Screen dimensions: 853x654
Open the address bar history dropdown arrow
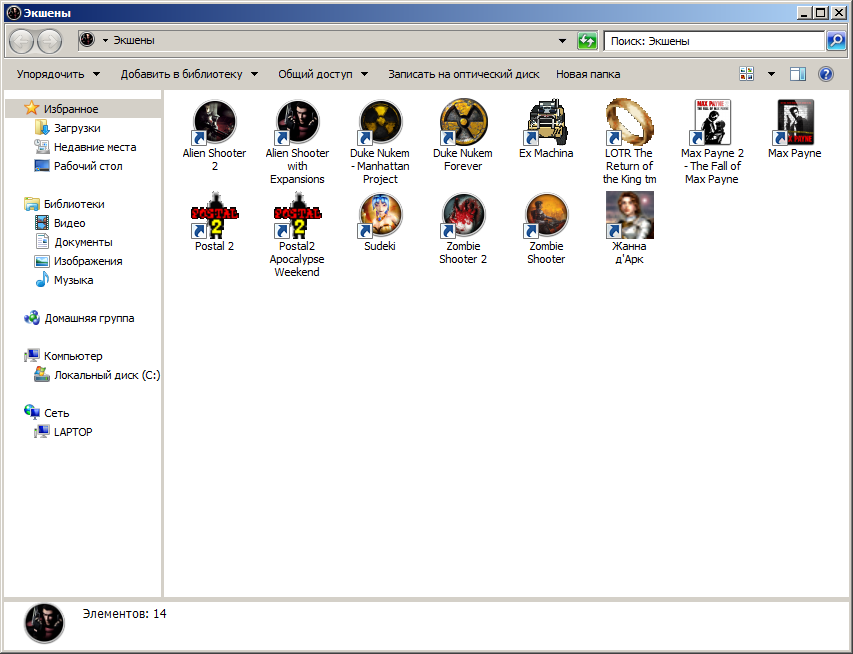pyautogui.click(x=563, y=41)
